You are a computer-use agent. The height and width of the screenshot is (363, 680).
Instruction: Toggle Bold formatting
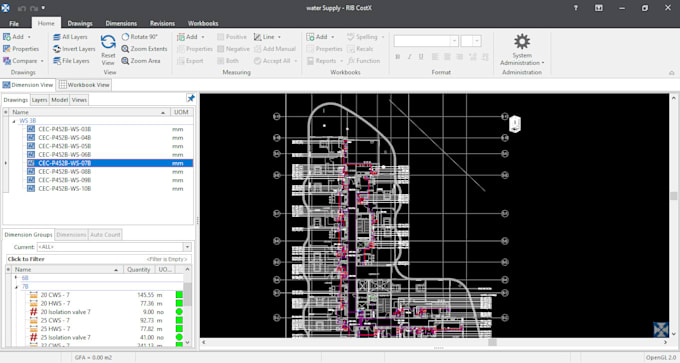coord(398,57)
